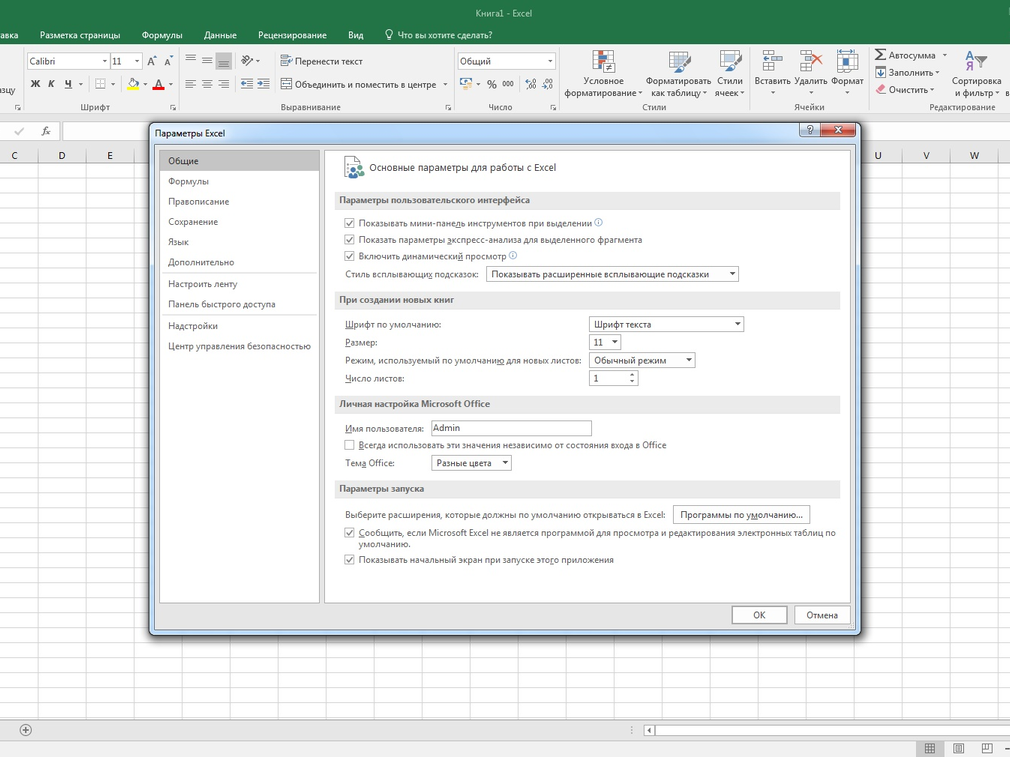This screenshot has height=757, width=1010.
Task: Click the fill color bucket icon
Action: [133, 84]
